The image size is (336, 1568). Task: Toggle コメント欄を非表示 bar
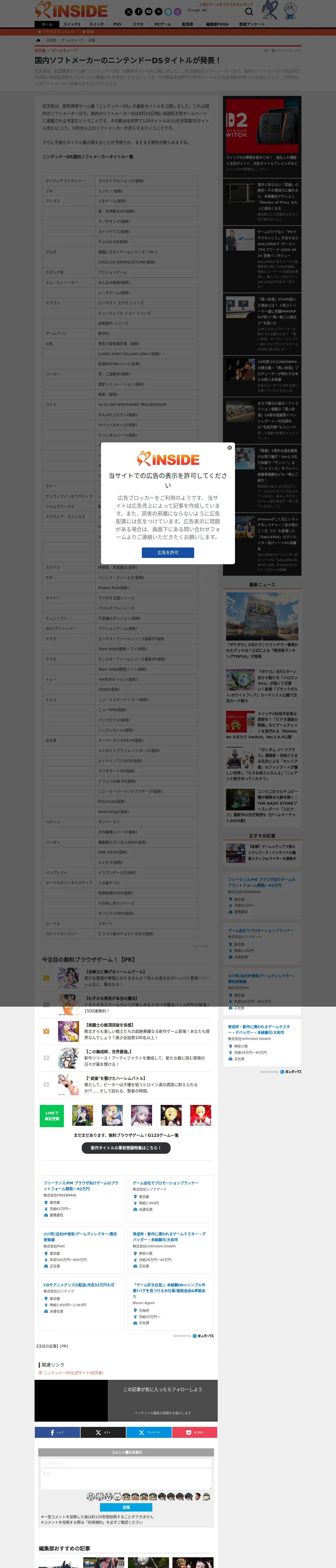126,1452
